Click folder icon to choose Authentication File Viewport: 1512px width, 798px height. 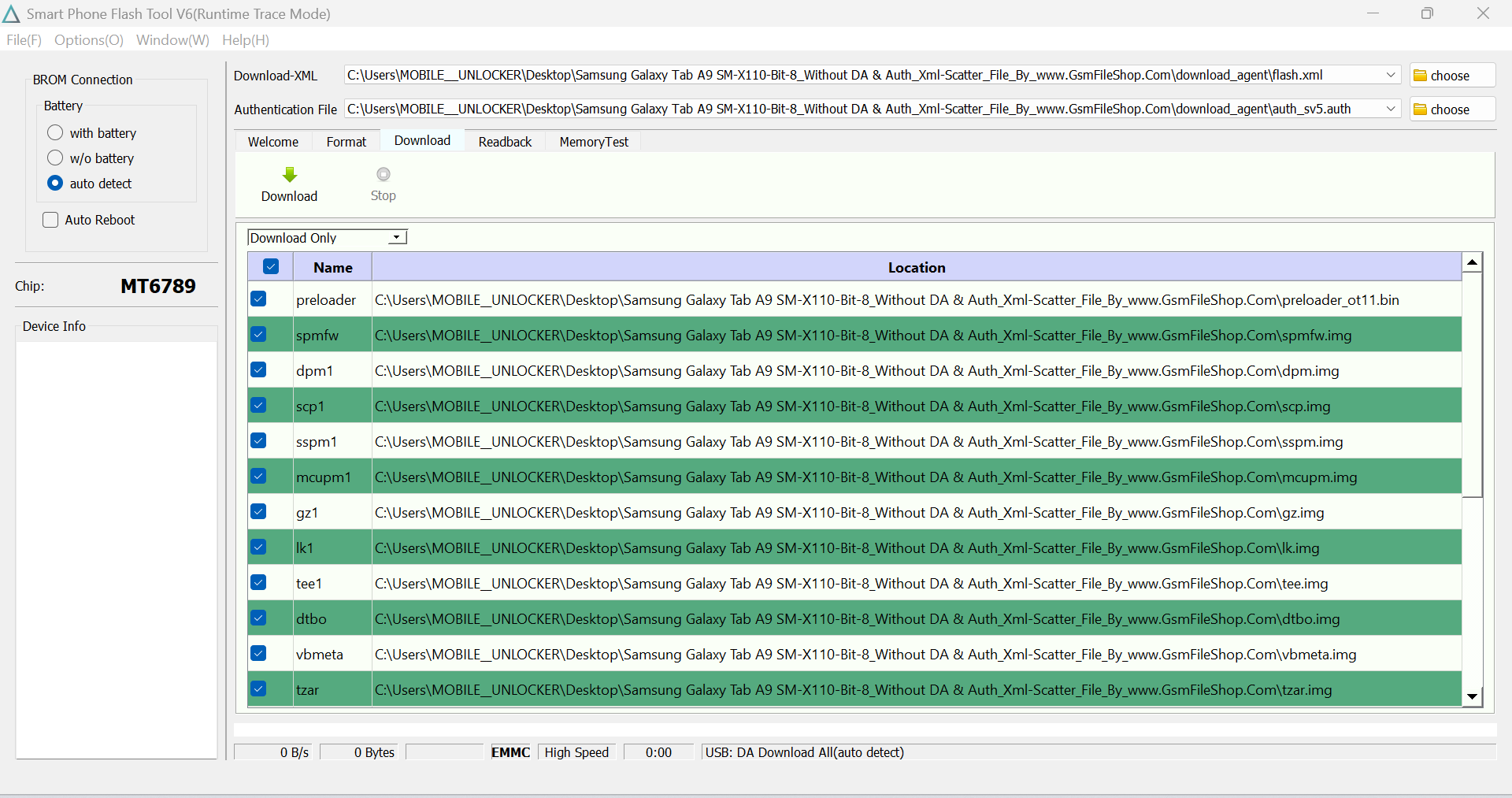[1421, 109]
